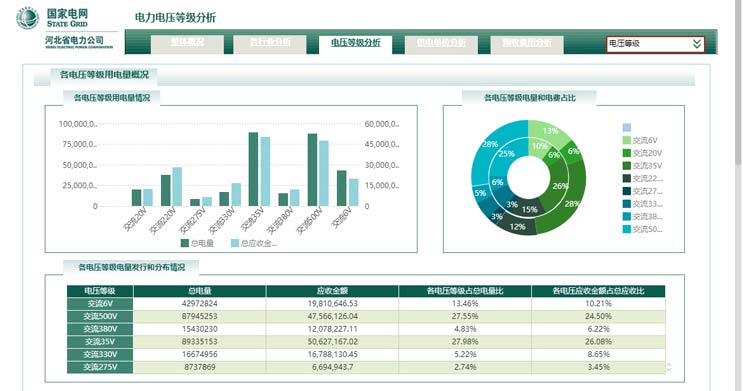743x391 pixels.
Task: Select the 交流35V table row header
Action: [100, 342]
